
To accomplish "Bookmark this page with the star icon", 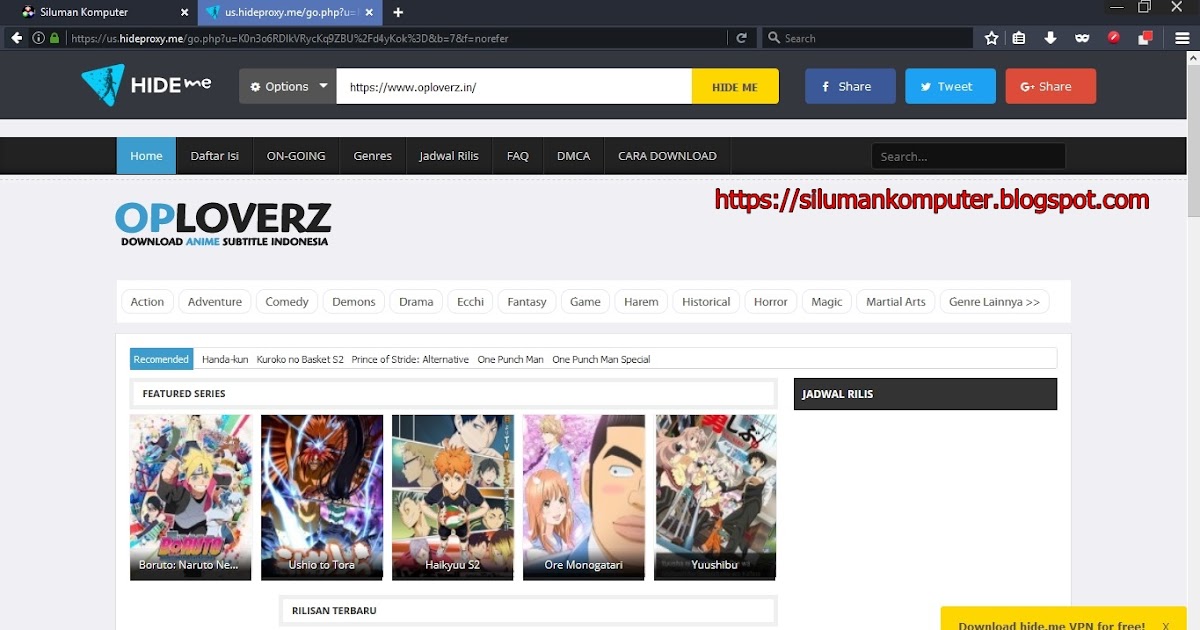I will point(991,38).
